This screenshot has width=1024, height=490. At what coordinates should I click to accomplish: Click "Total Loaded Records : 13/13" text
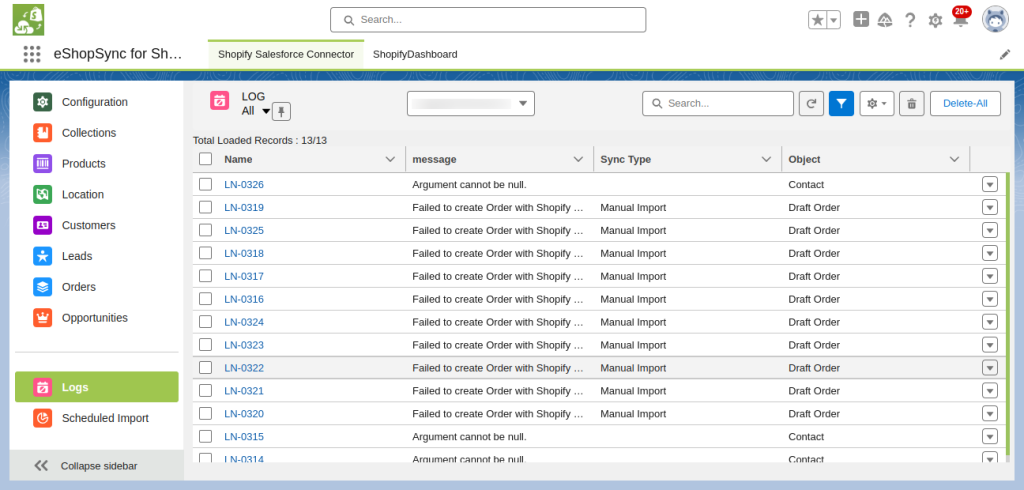260,140
